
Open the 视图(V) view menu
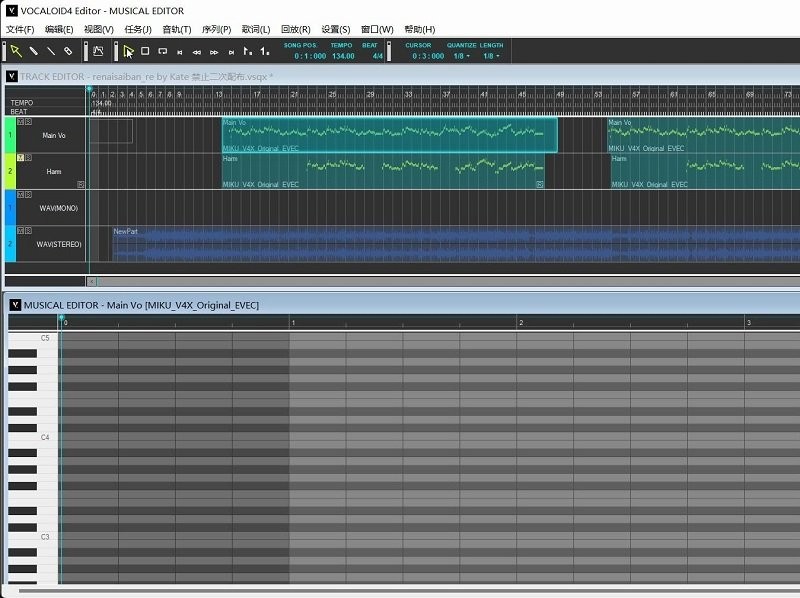(x=98, y=29)
